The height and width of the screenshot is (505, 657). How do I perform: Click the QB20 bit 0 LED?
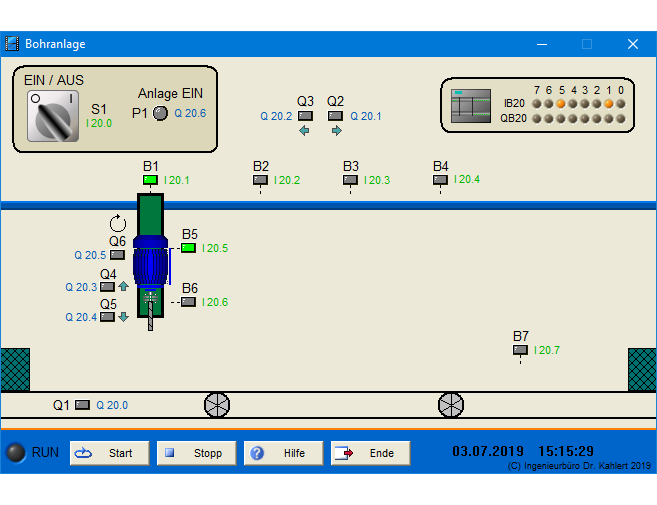(621, 119)
